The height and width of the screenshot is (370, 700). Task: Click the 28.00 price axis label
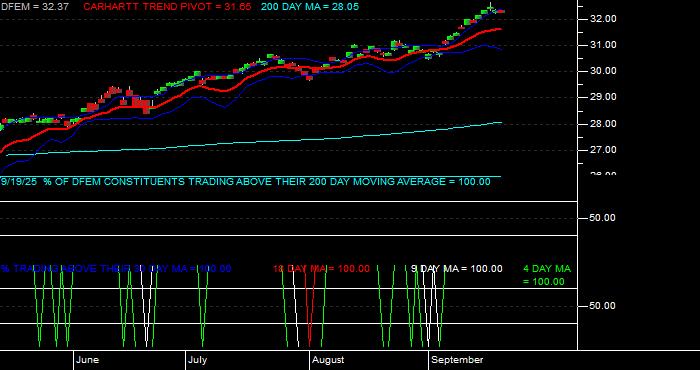click(x=604, y=124)
